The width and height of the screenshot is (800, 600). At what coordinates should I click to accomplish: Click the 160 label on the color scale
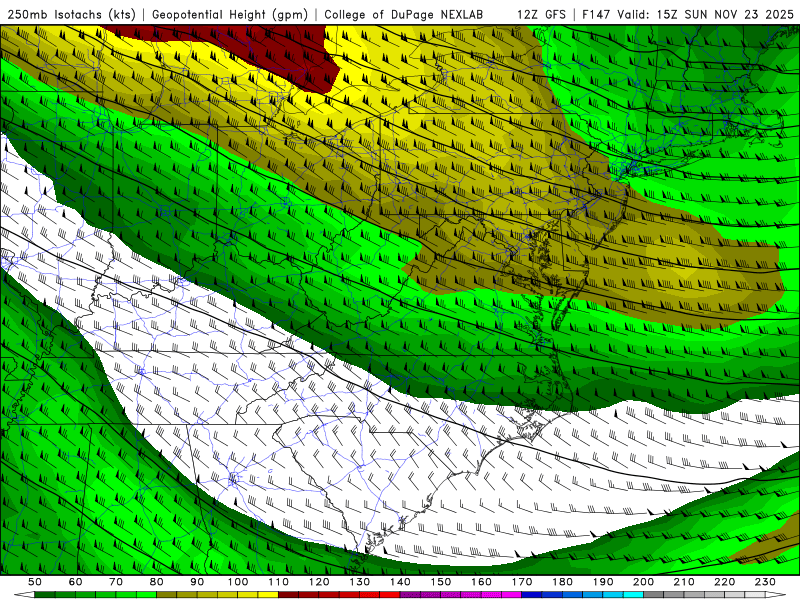coord(481,582)
